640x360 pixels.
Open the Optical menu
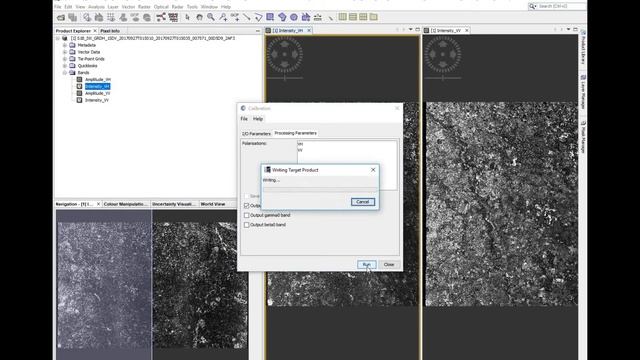click(x=161, y=7)
